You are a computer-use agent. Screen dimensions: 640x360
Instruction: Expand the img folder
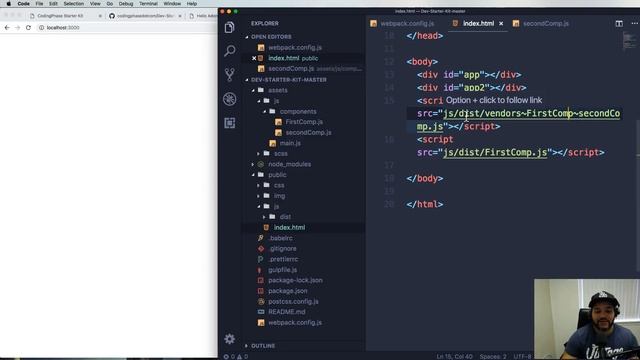(280, 196)
